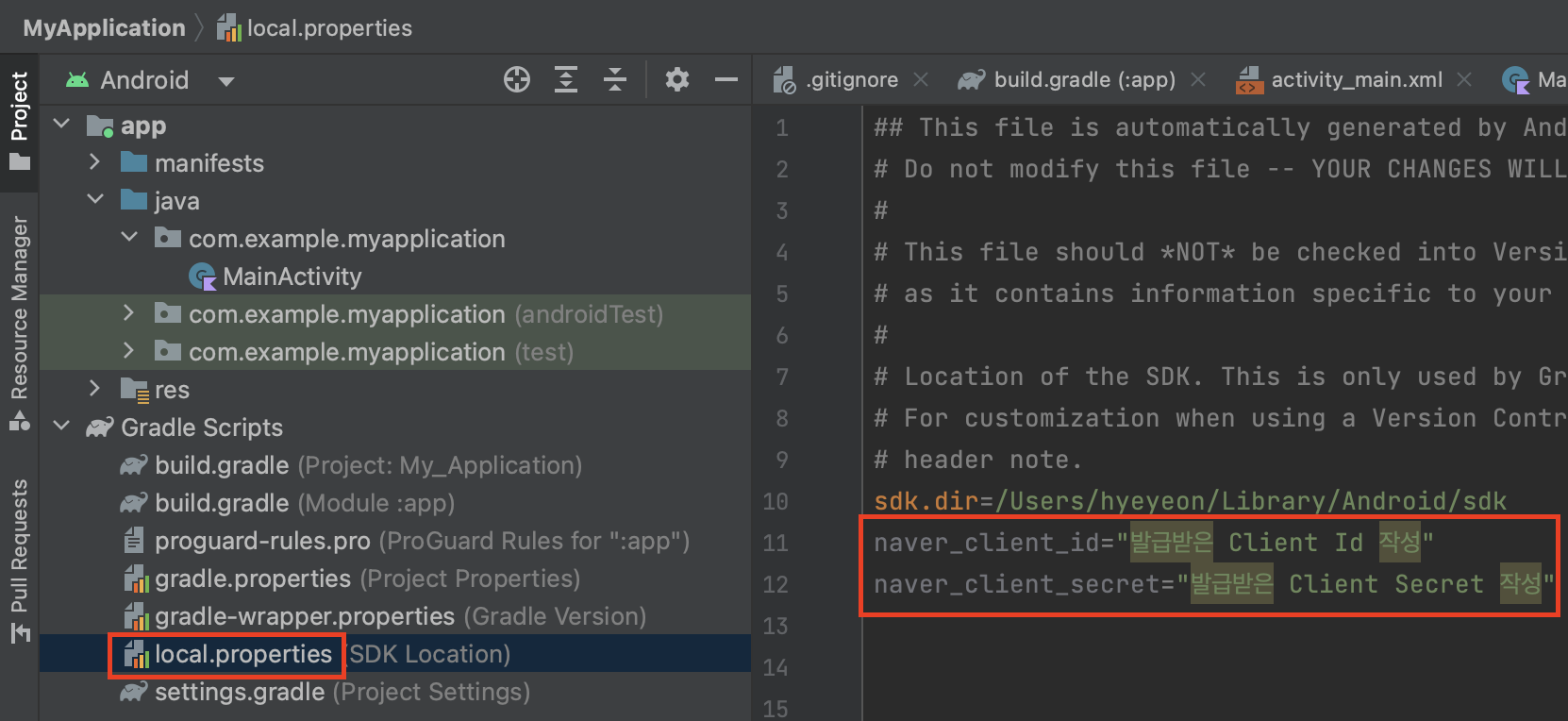Viewport: 1568px width, 721px height.
Task: Click line number 1 in gutter
Action: click(x=782, y=127)
